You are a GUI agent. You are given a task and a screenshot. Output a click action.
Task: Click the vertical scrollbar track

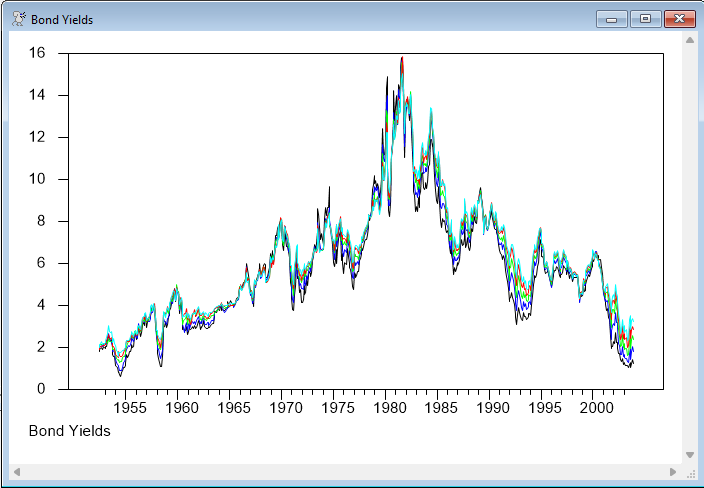[x=689, y=250]
